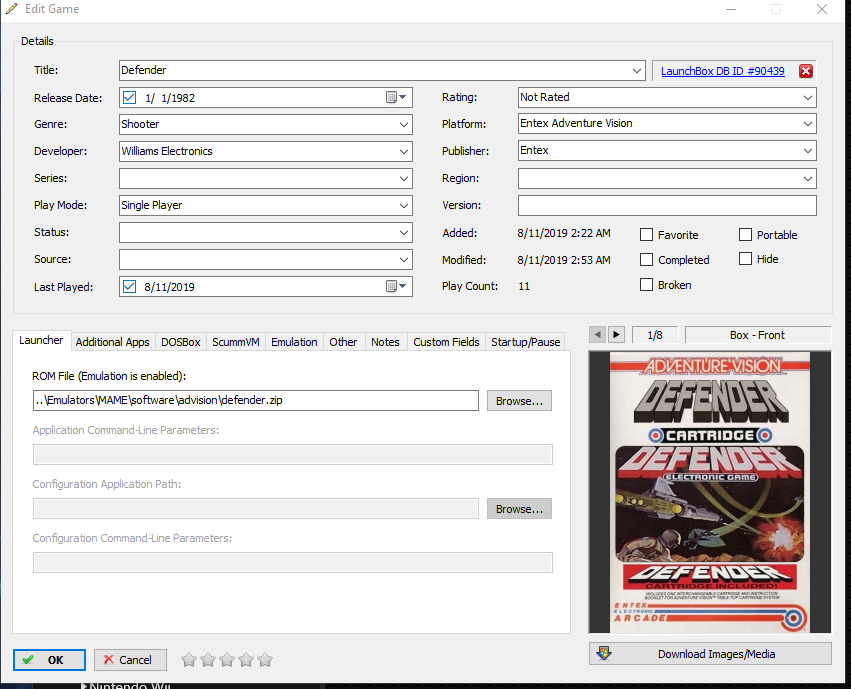Show the previous image with the left arrow

pyautogui.click(x=598, y=335)
